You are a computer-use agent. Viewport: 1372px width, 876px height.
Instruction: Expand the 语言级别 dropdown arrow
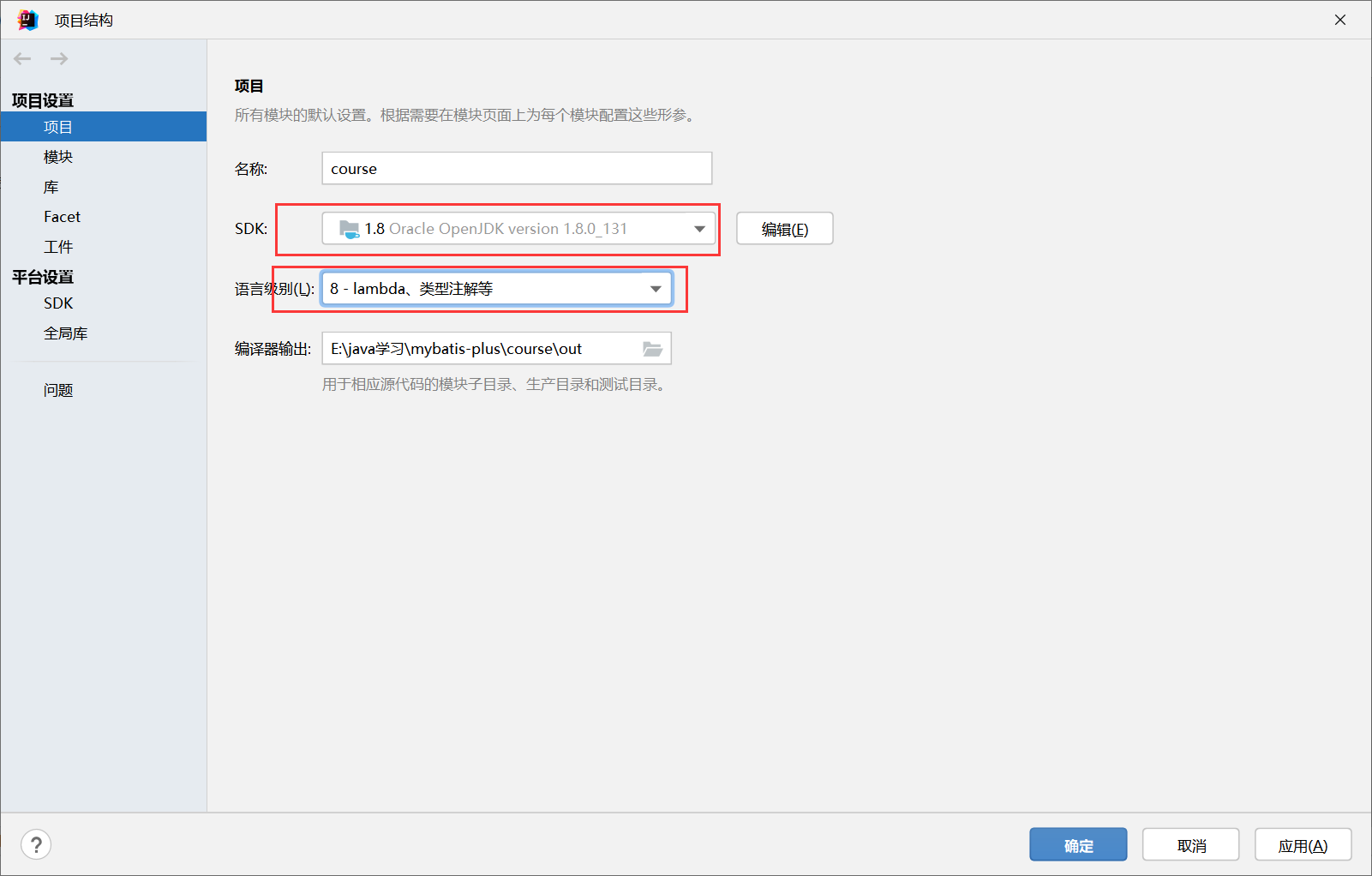(656, 289)
